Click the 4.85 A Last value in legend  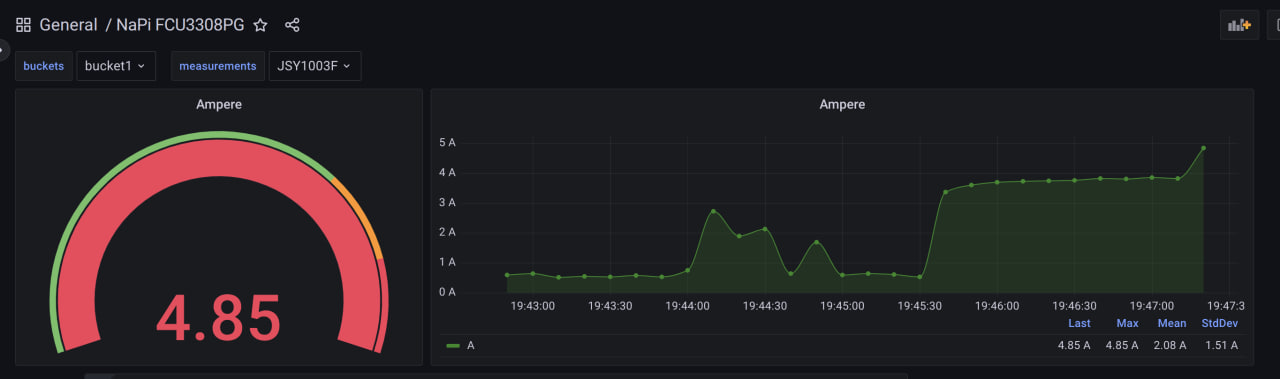click(x=1075, y=345)
